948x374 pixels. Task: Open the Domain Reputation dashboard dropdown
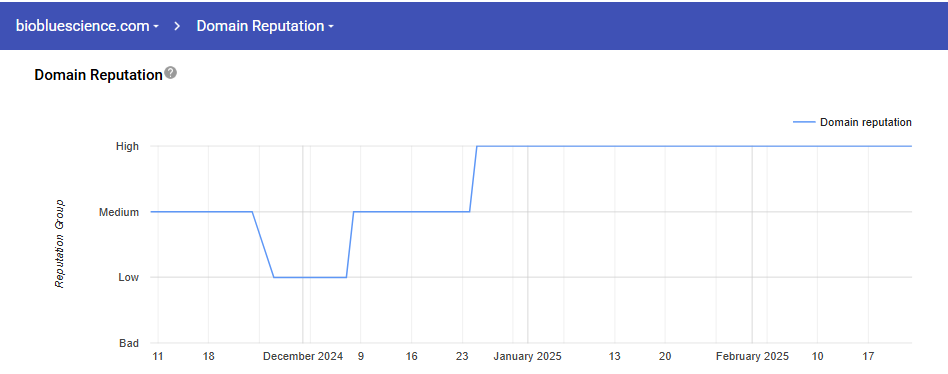click(265, 26)
